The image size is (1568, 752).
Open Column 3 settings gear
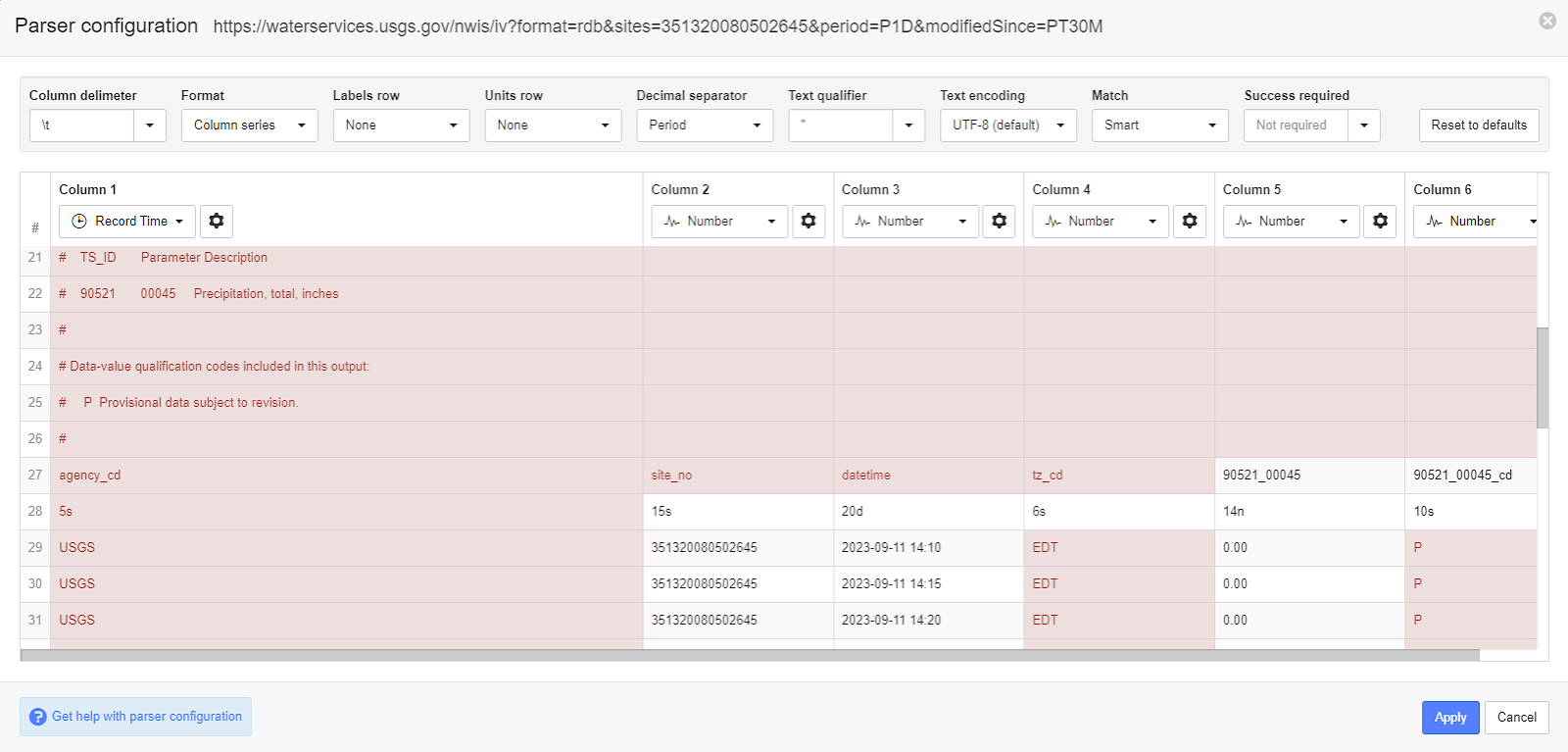pos(999,222)
